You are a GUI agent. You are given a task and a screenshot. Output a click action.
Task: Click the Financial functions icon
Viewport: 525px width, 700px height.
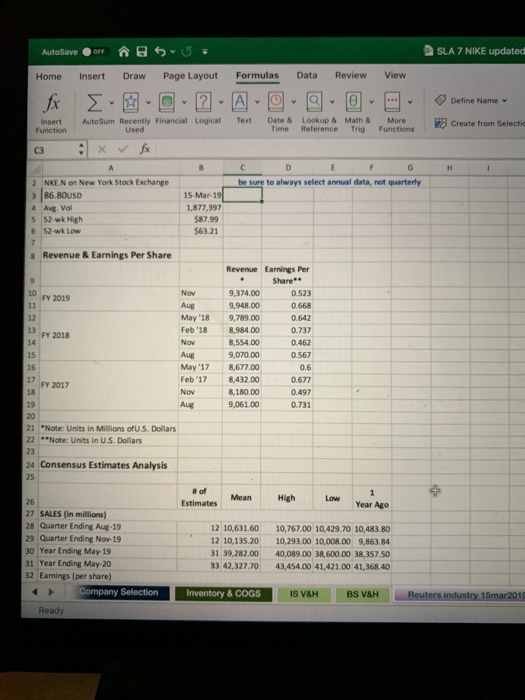click(x=167, y=102)
